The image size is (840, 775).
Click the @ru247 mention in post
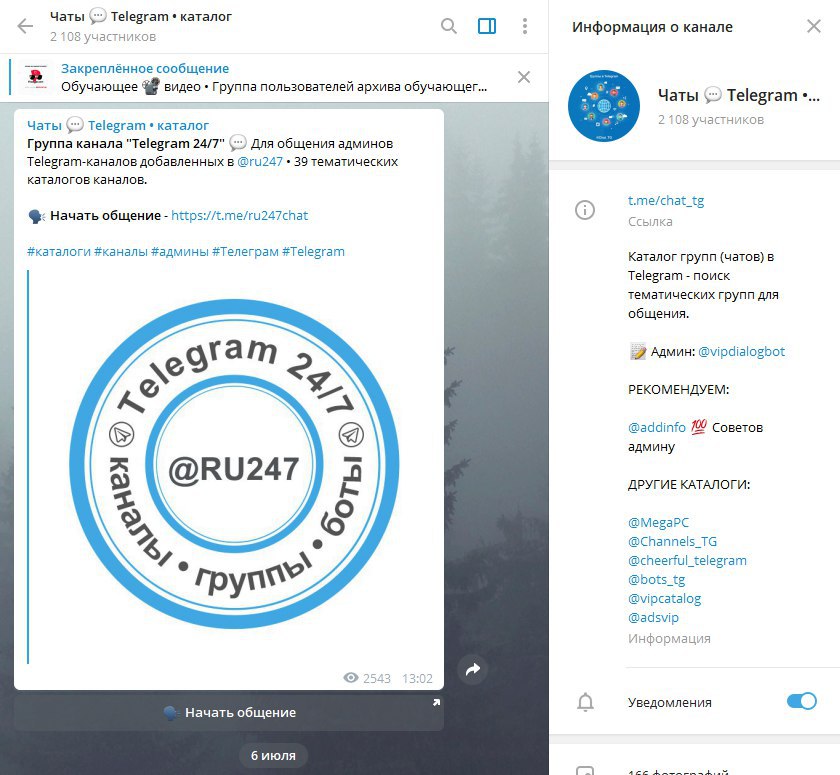(x=260, y=161)
